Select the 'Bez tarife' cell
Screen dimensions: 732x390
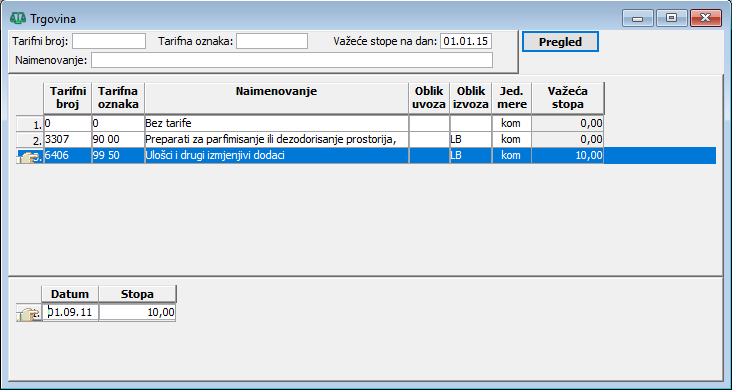point(277,124)
